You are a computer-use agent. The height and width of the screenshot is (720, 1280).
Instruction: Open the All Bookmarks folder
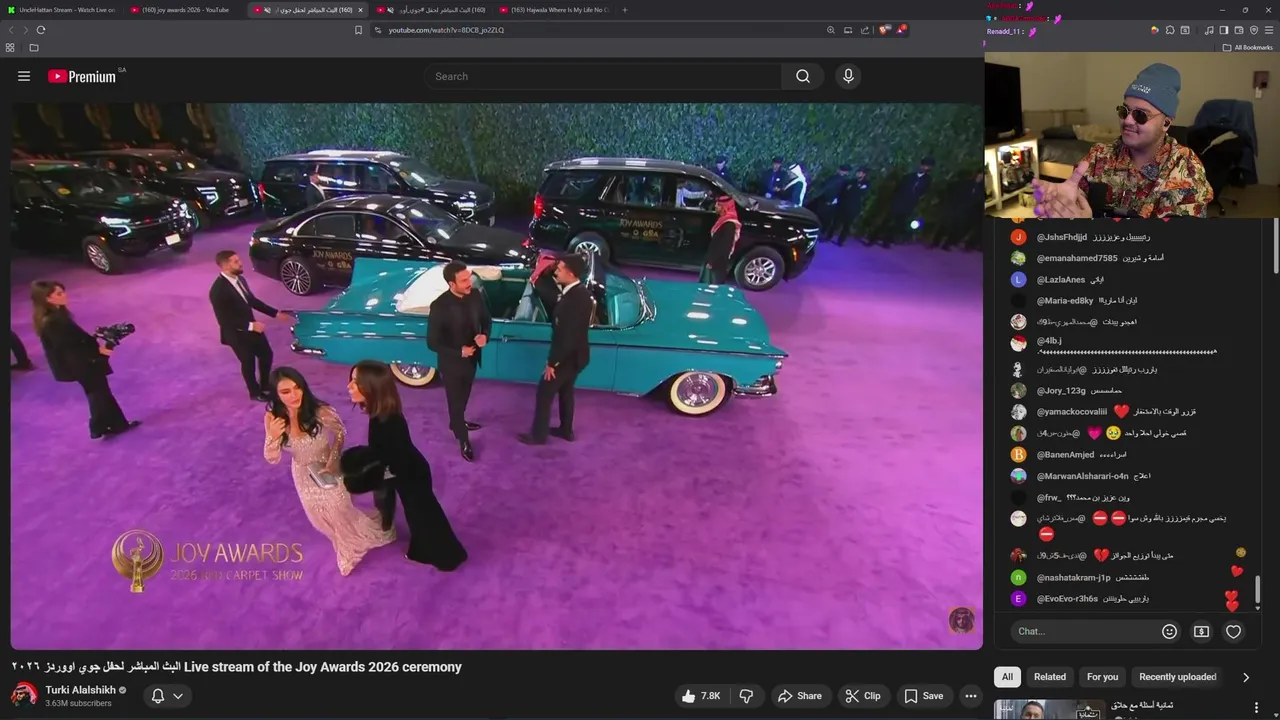click(1248, 47)
